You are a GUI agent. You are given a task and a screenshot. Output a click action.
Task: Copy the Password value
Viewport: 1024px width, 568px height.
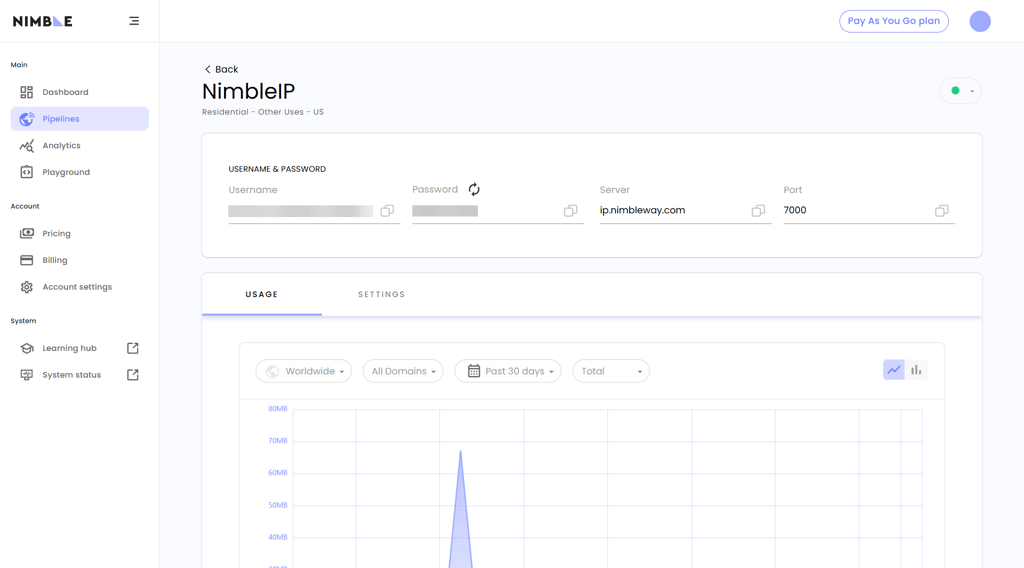tap(571, 210)
